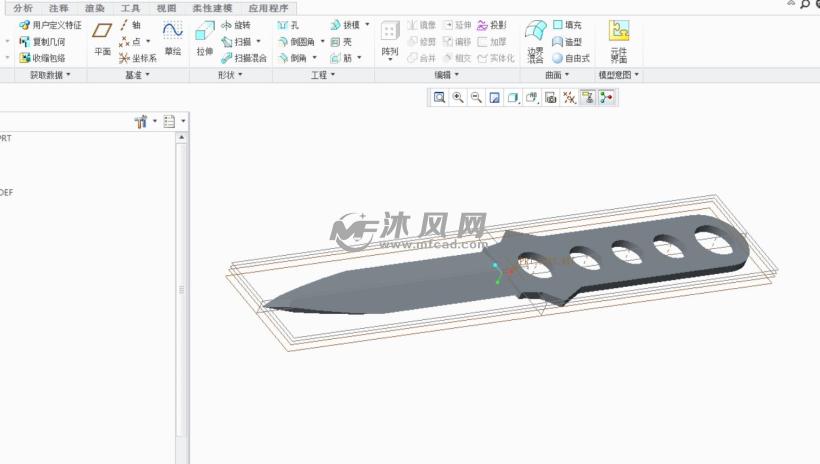The width and height of the screenshot is (820, 464).
Task: Expand the 编辑 group overflow
Action: tap(447, 75)
